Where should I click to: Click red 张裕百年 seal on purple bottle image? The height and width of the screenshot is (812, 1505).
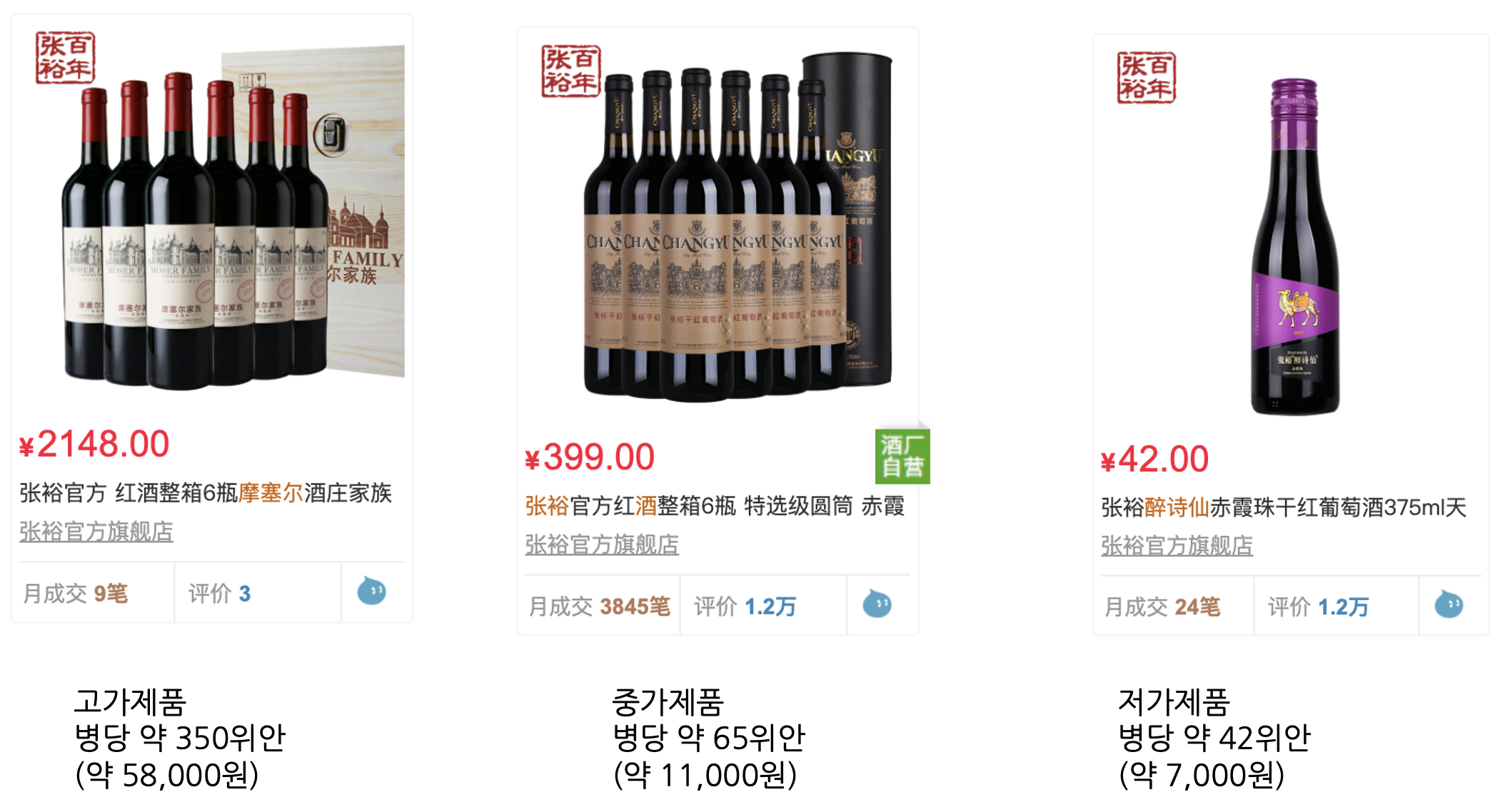[1146, 78]
